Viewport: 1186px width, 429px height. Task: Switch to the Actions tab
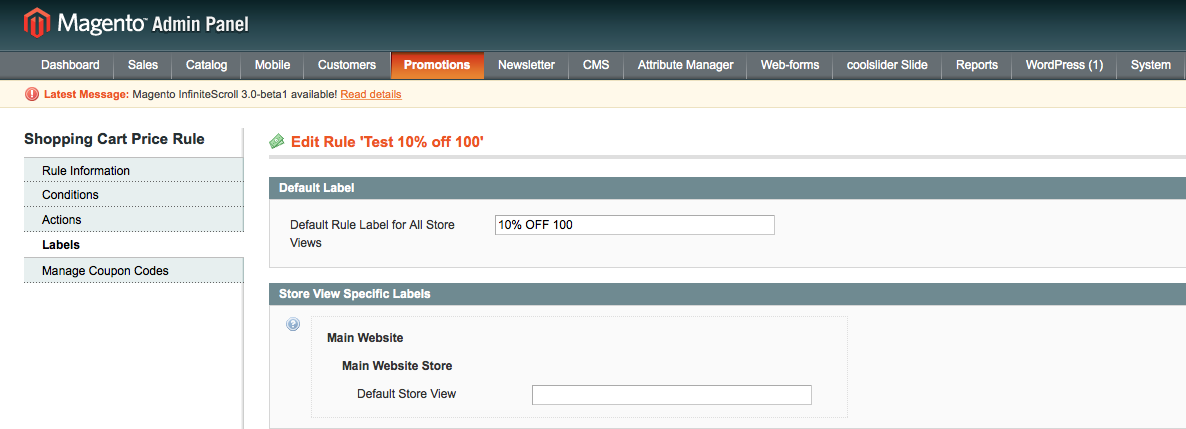click(x=134, y=219)
